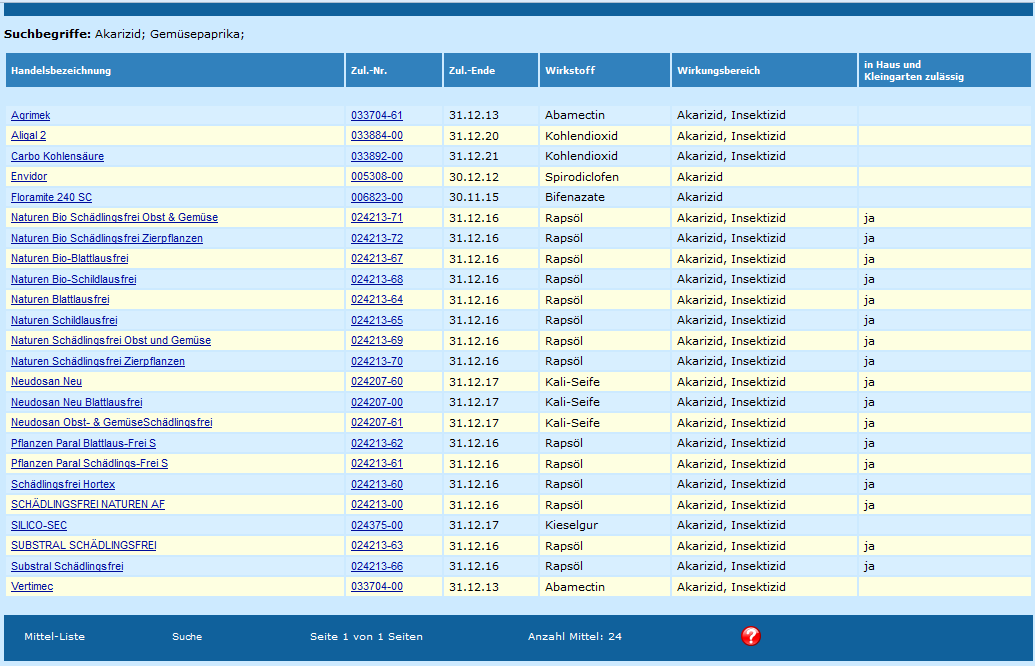The image size is (1035, 666).
Task: Open approval number 033704-61
Action: tap(377, 115)
